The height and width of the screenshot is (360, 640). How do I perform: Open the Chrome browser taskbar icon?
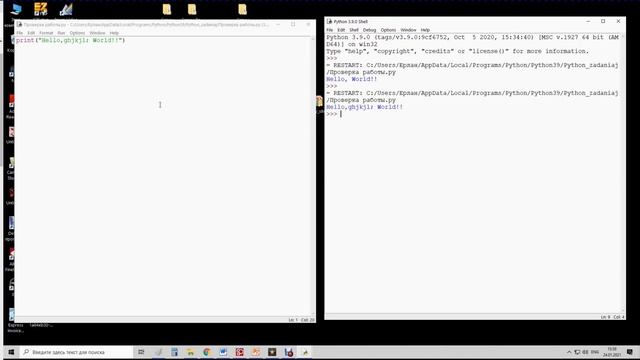coord(207,352)
